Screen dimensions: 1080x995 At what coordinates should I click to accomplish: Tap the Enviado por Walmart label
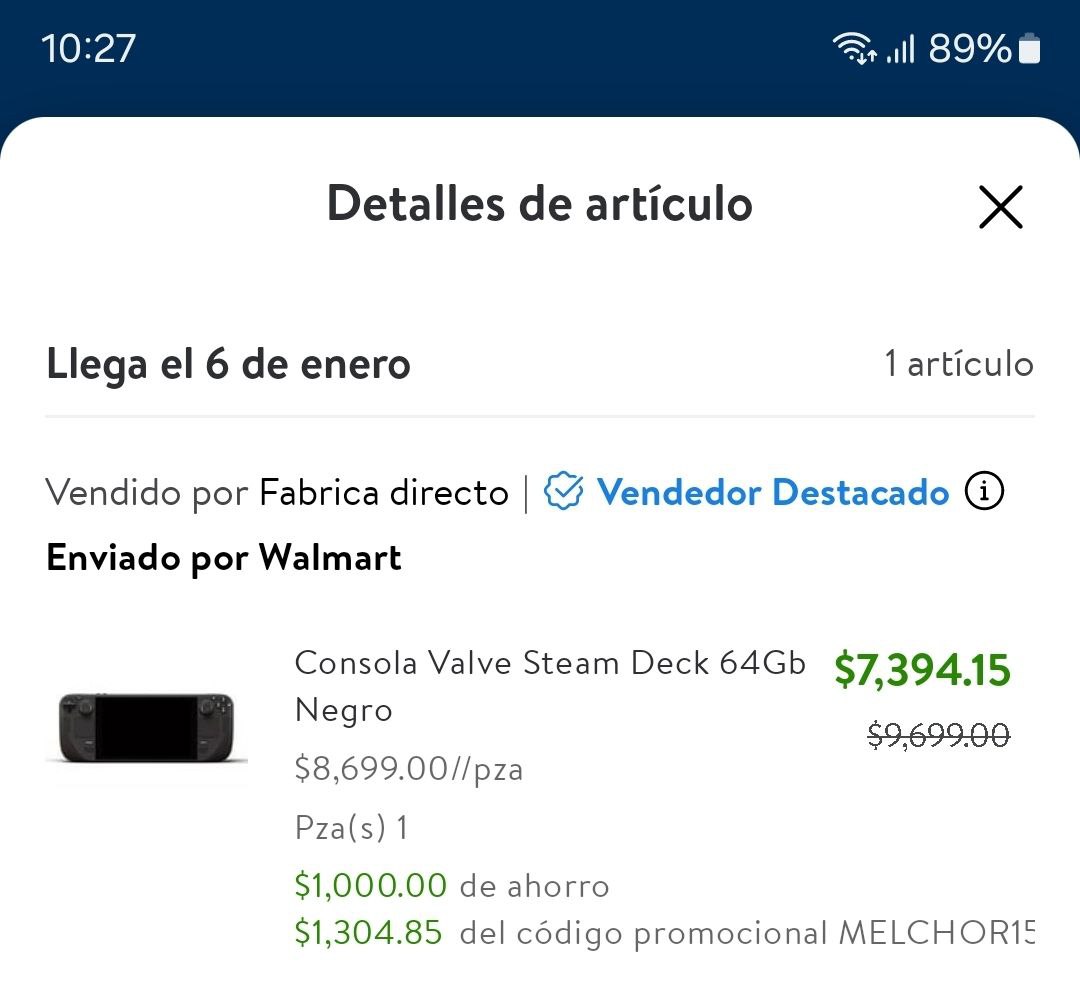(224, 558)
